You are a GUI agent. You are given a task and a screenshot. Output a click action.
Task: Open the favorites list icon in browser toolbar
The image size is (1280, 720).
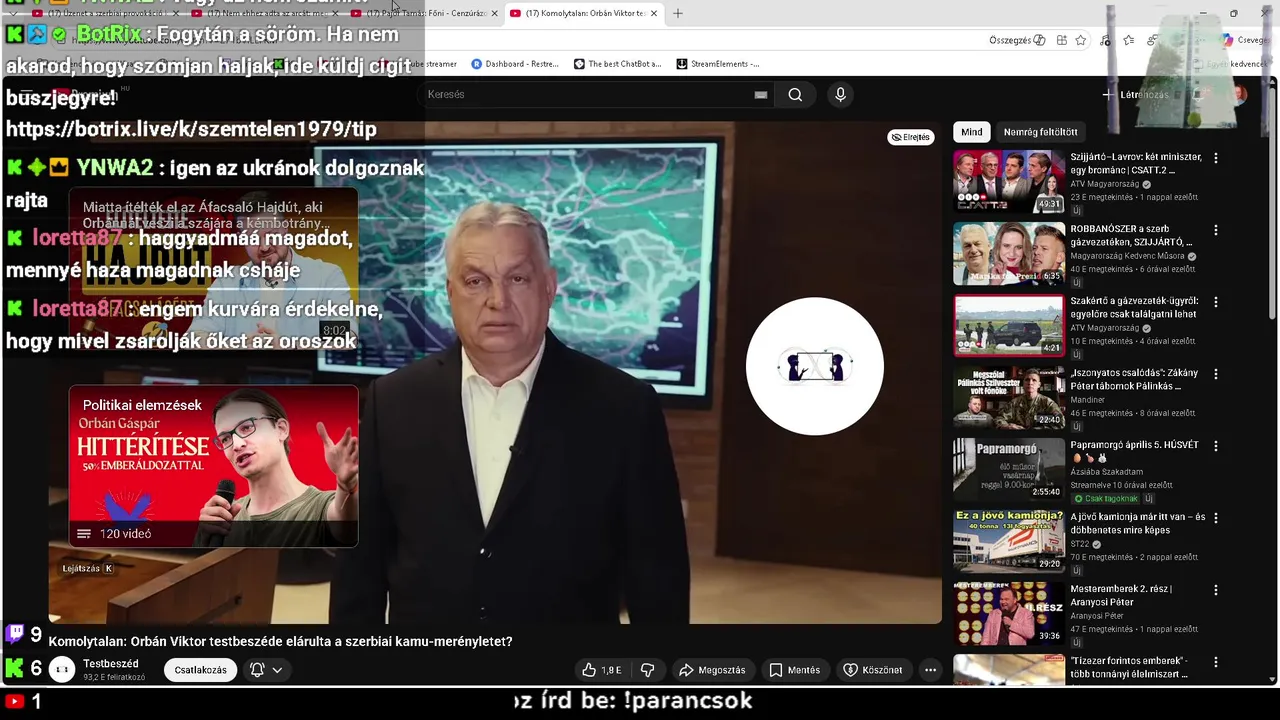1128,40
